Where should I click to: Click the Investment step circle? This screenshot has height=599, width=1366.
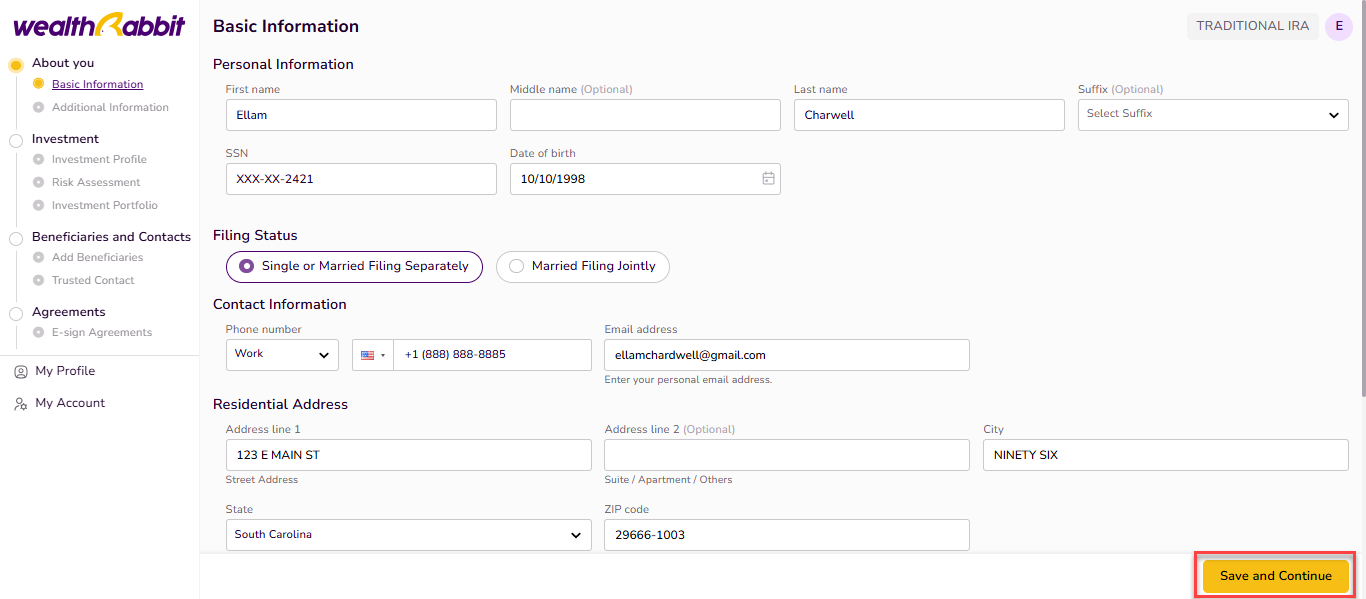point(15,141)
